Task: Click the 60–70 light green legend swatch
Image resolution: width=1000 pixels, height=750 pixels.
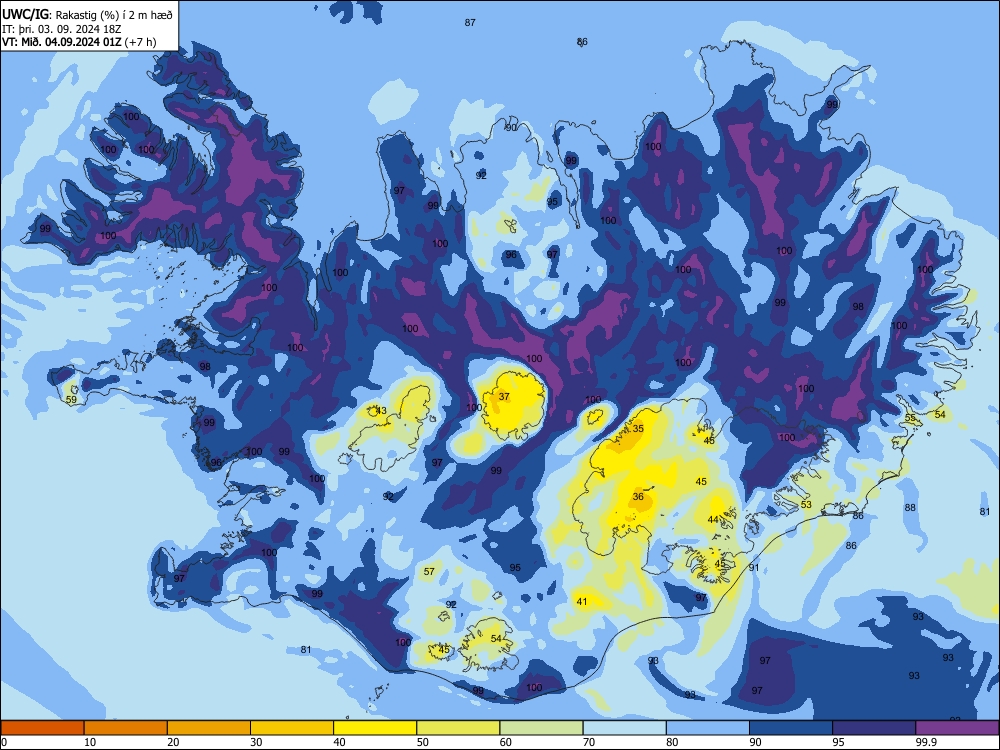Action: (541, 728)
